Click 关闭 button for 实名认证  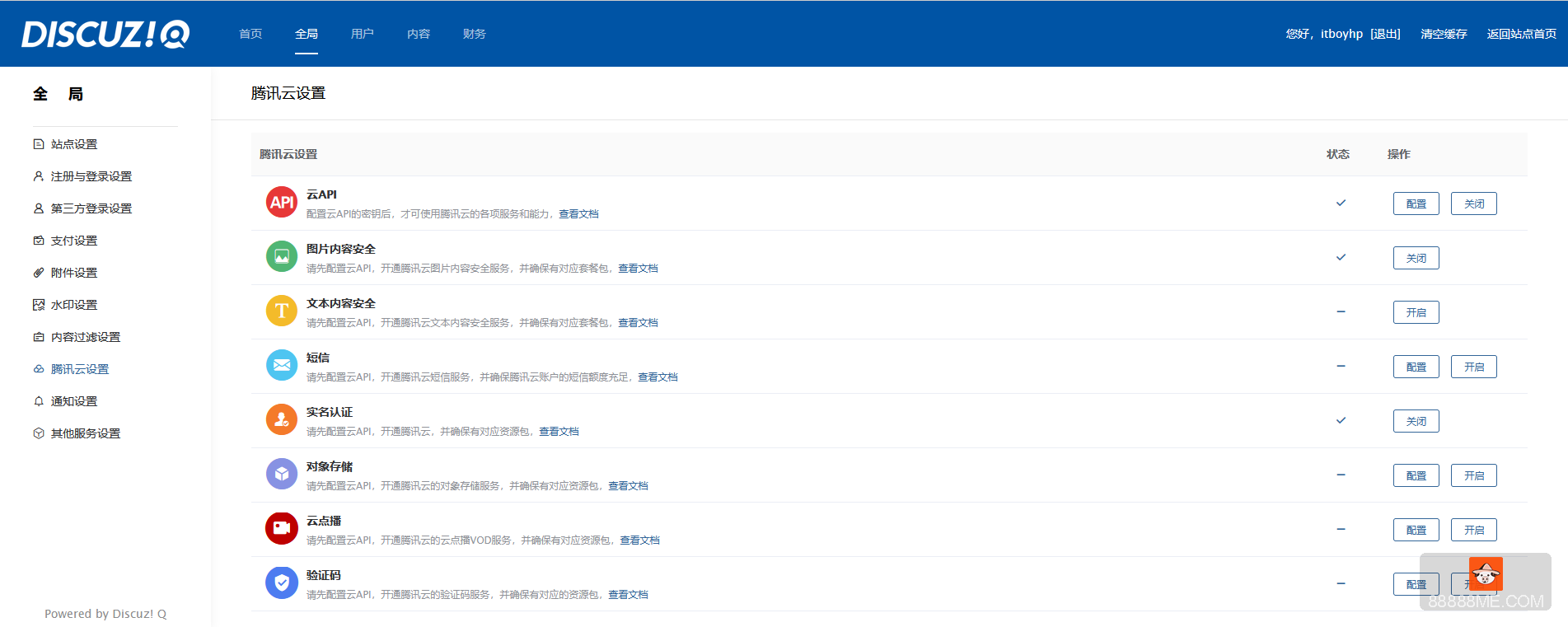(1416, 421)
